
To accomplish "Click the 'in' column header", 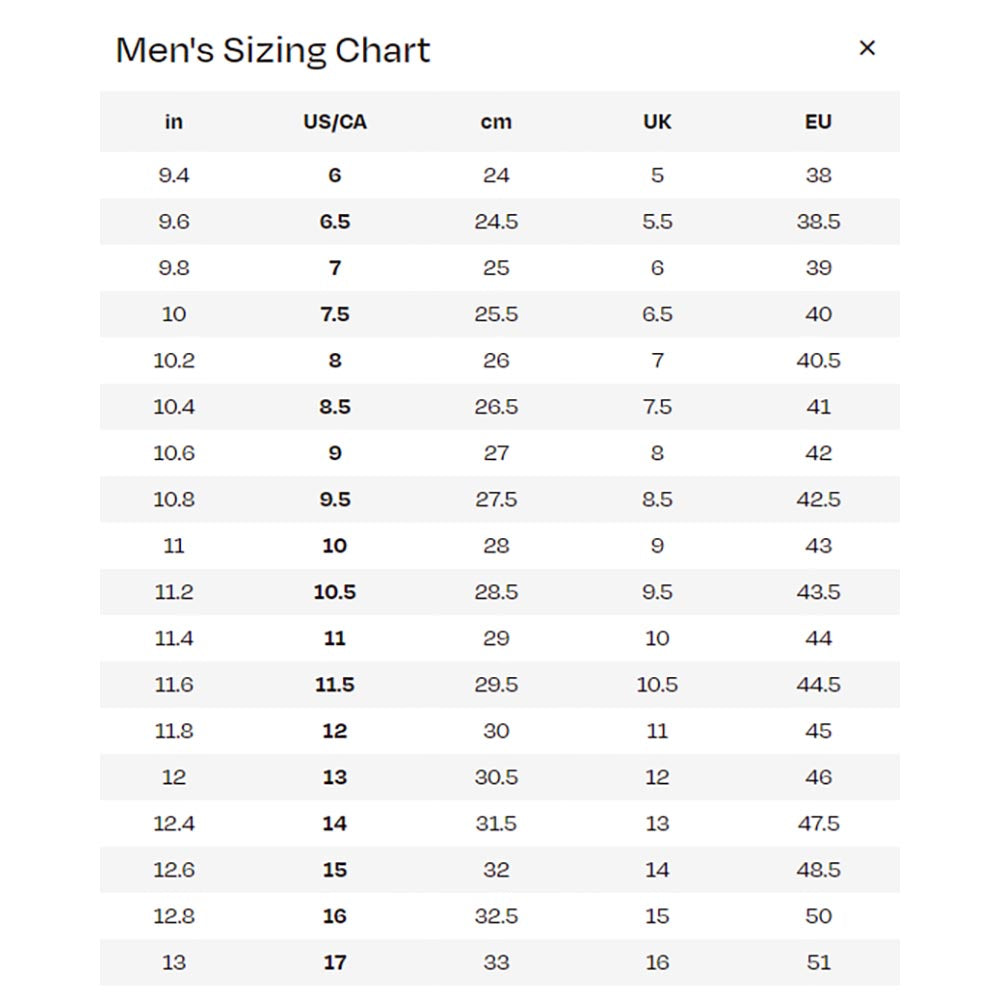I will (x=174, y=122).
